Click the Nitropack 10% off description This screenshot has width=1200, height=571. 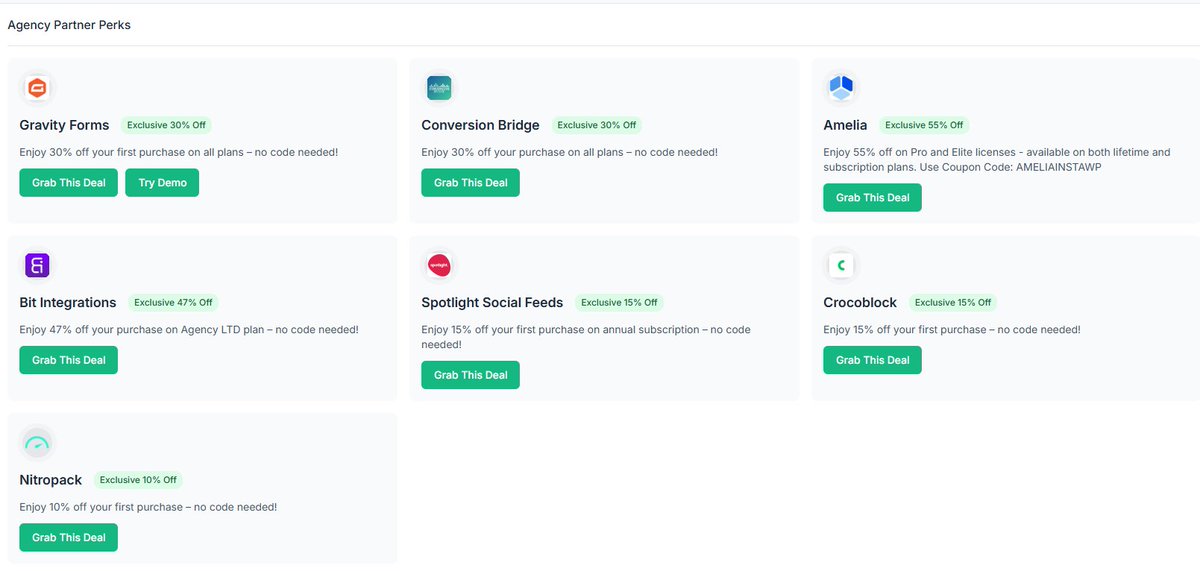149,507
